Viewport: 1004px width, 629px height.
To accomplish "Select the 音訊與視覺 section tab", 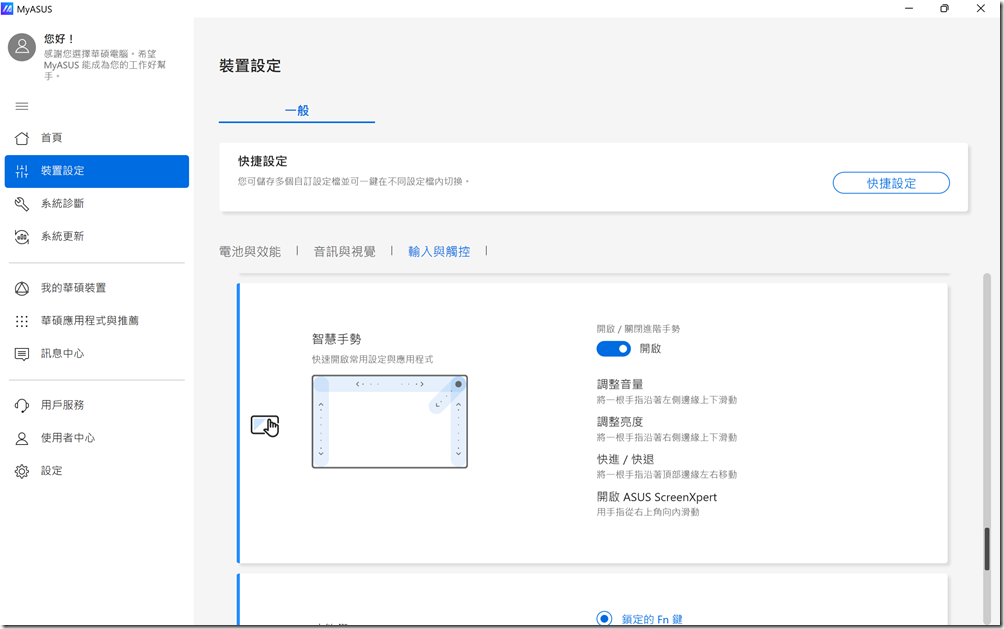I will [x=345, y=252].
